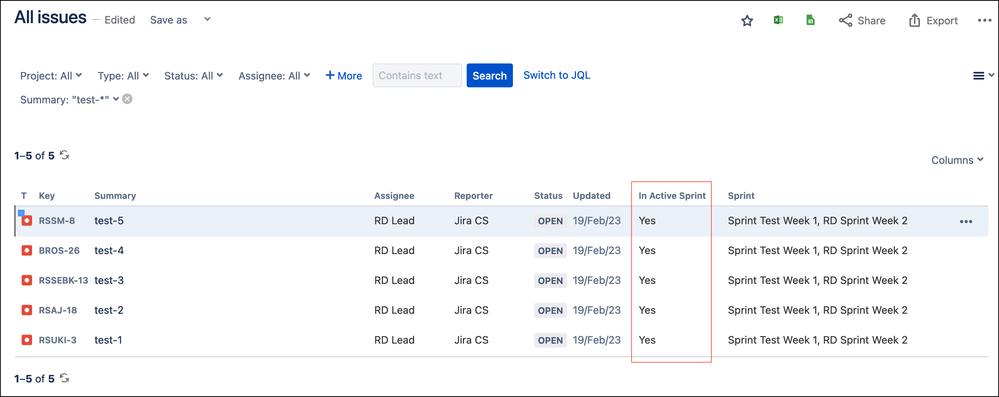This screenshot has height=397, width=999.
Task: Open the Export menu
Action: pyautogui.click(x=933, y=20)
